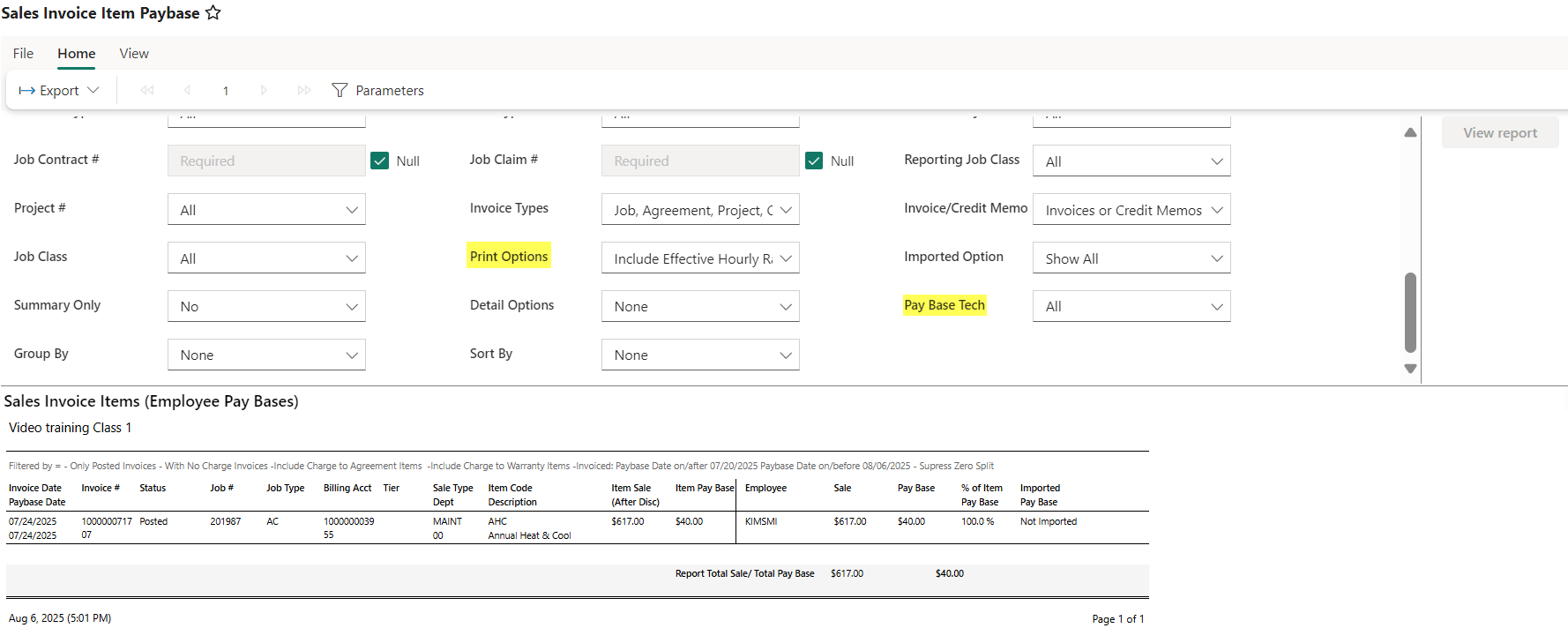This screenshot has height=643, width=1568.
Task: Go to the first page arrow
Action: click(147, 90)
